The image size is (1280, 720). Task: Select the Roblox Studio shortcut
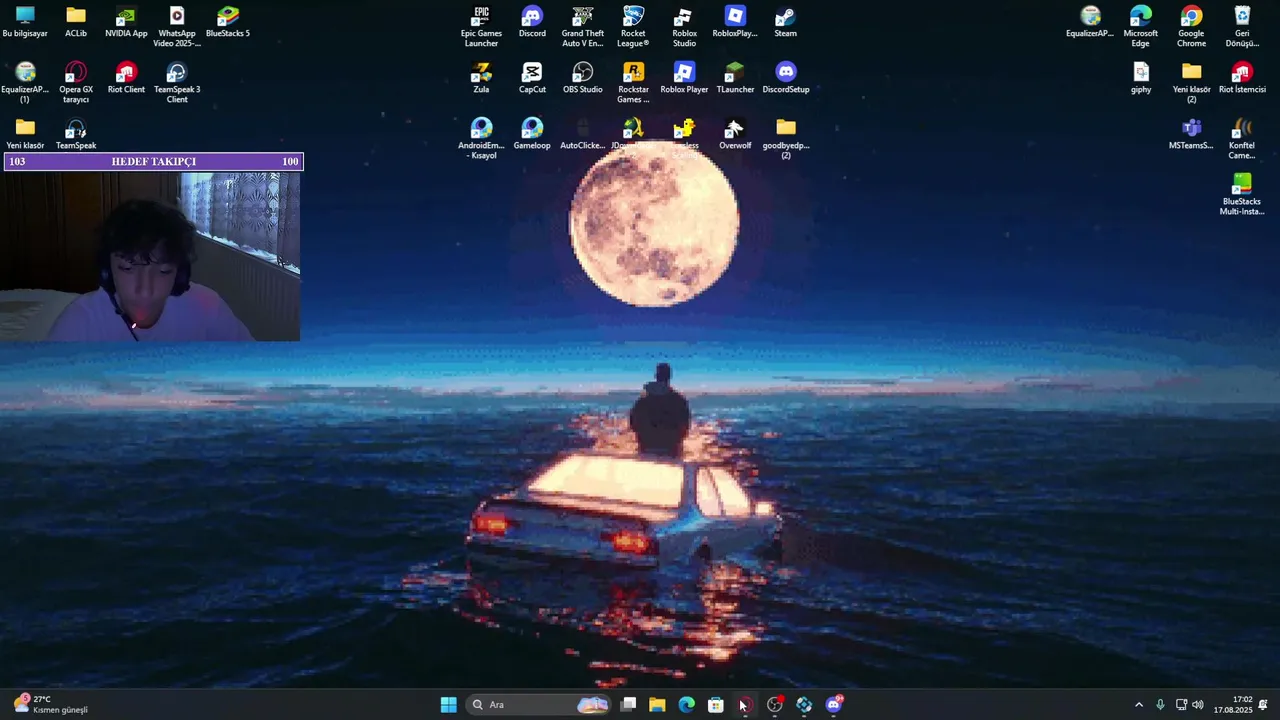tap(684, 27)
